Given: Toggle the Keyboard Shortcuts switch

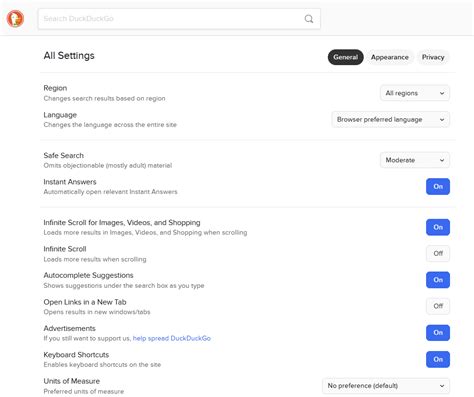Looking at the screenshot, I should click(x=438, y=359).
